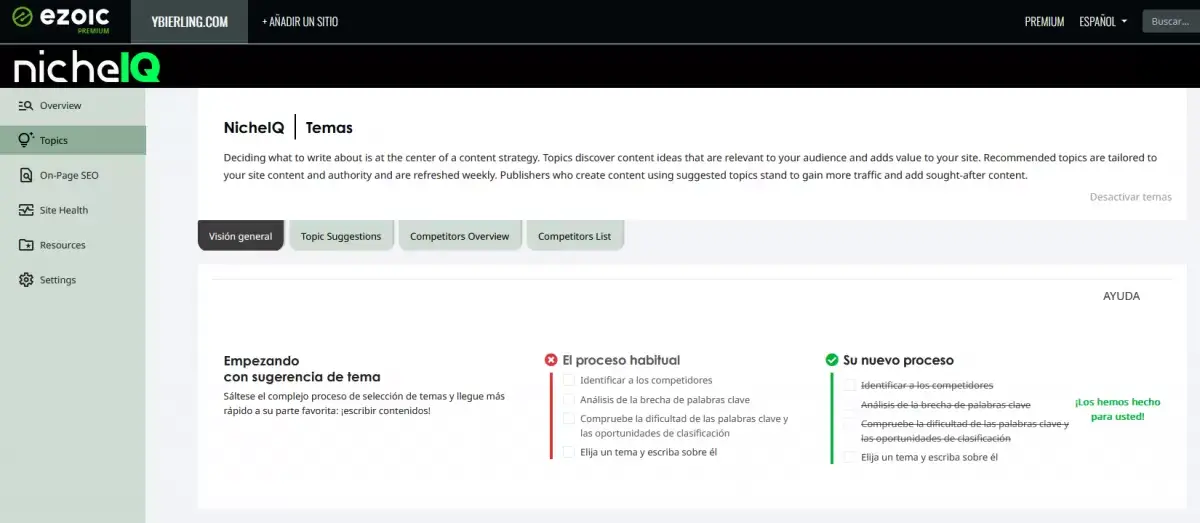Click the Ezoic logo icon
The height and width of the screenshot is (523, 1200).
pos(22,17)
